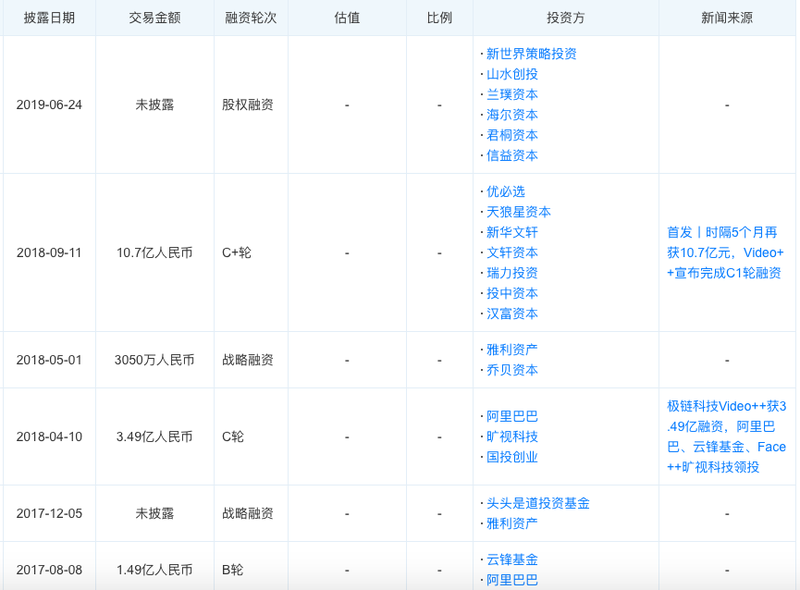Click 阿里巴巴 in the B轮 row
This screenshot has height=590, width=800.
tap(512, 580)
